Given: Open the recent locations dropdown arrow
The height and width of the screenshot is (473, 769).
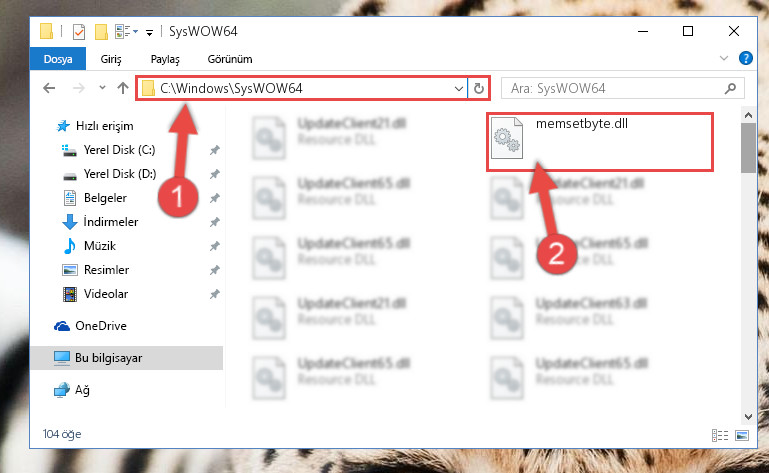Looking at the screenshot, I should [102, 88].
